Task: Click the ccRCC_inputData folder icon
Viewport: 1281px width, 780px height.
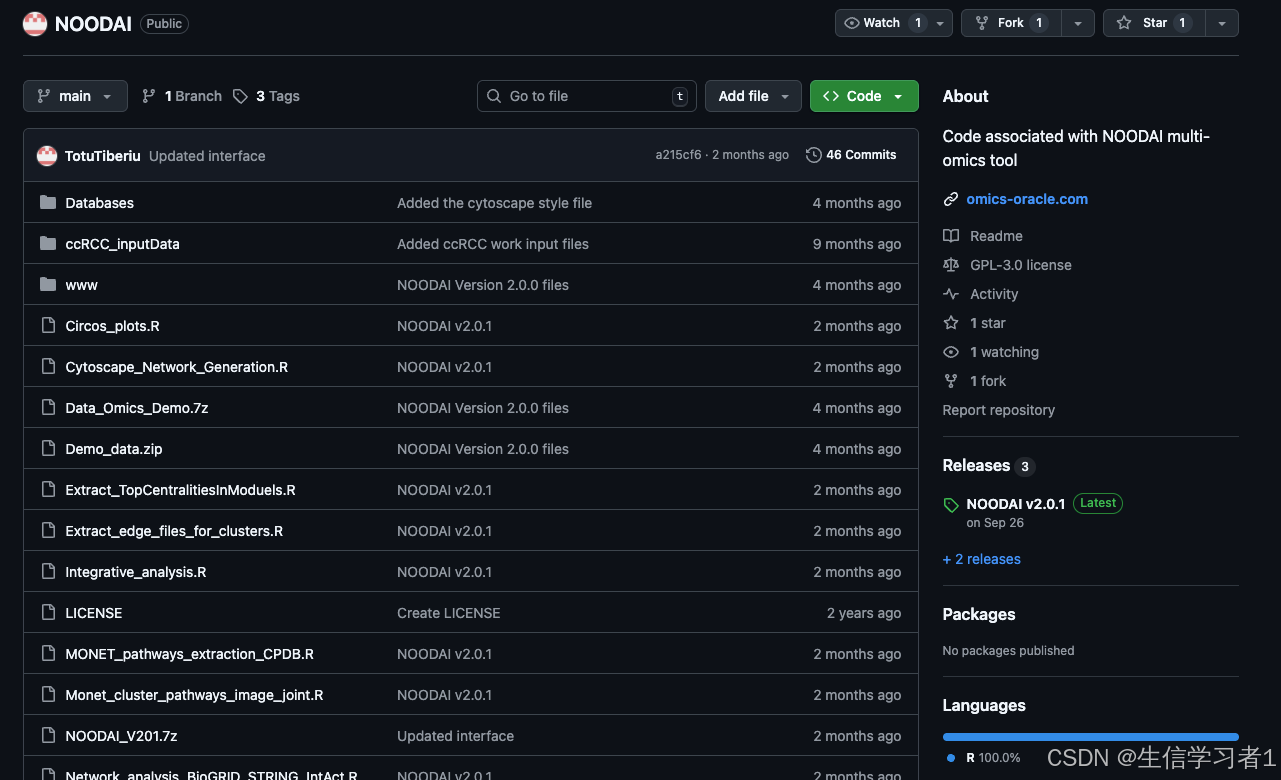Action: pyautogui.click(x=48, y=244)
